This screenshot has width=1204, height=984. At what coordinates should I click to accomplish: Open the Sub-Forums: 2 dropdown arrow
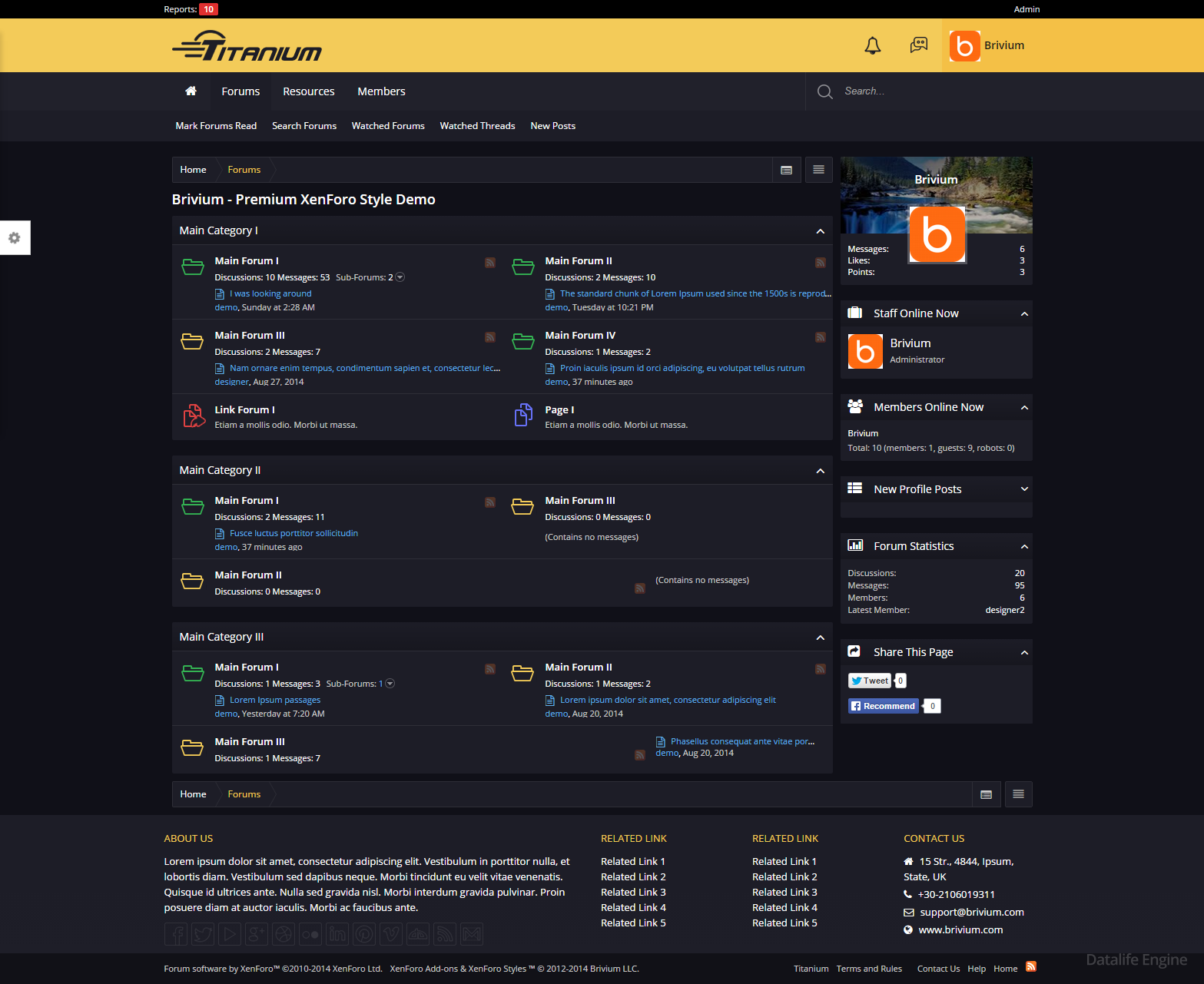click(400, 277)
